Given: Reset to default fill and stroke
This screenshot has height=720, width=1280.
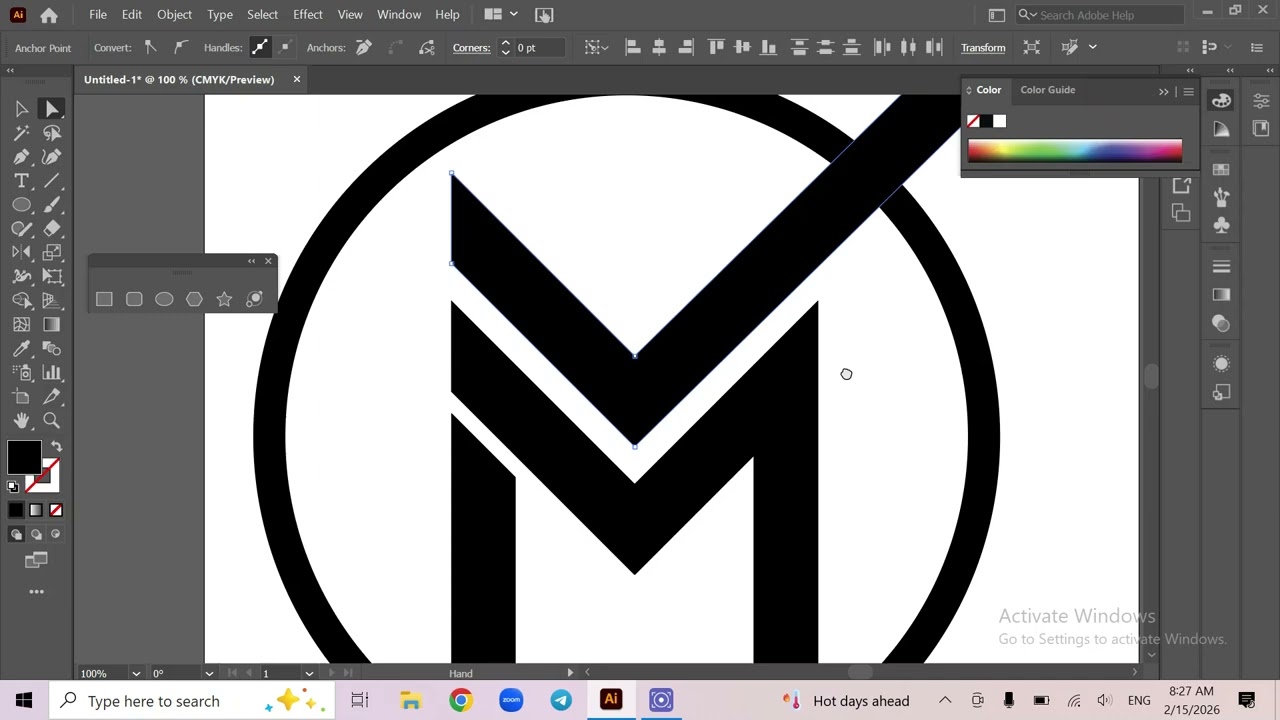Looking at the screenshot, I should [x=13, y=487].
